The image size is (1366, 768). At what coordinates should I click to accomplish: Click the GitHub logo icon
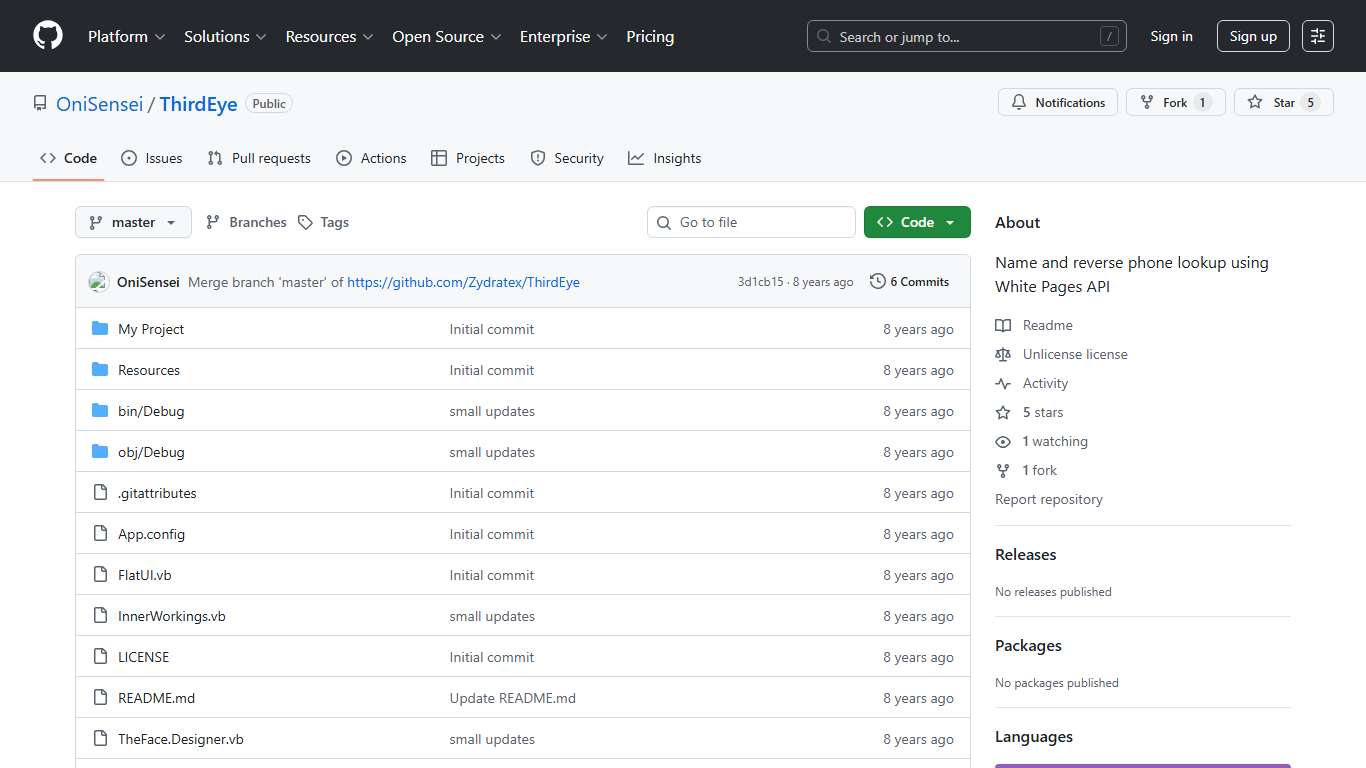(x=48, y=36)
